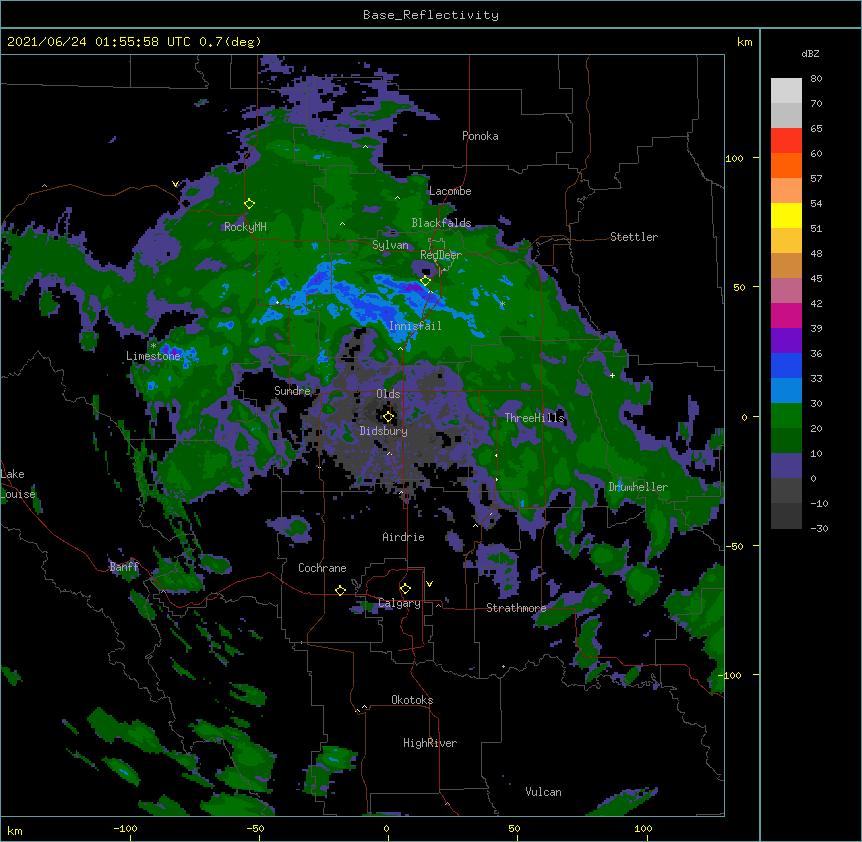Screen dimensions: 862x842
Task: Click the Innisfail city label
Action: (x=415, y=326)
